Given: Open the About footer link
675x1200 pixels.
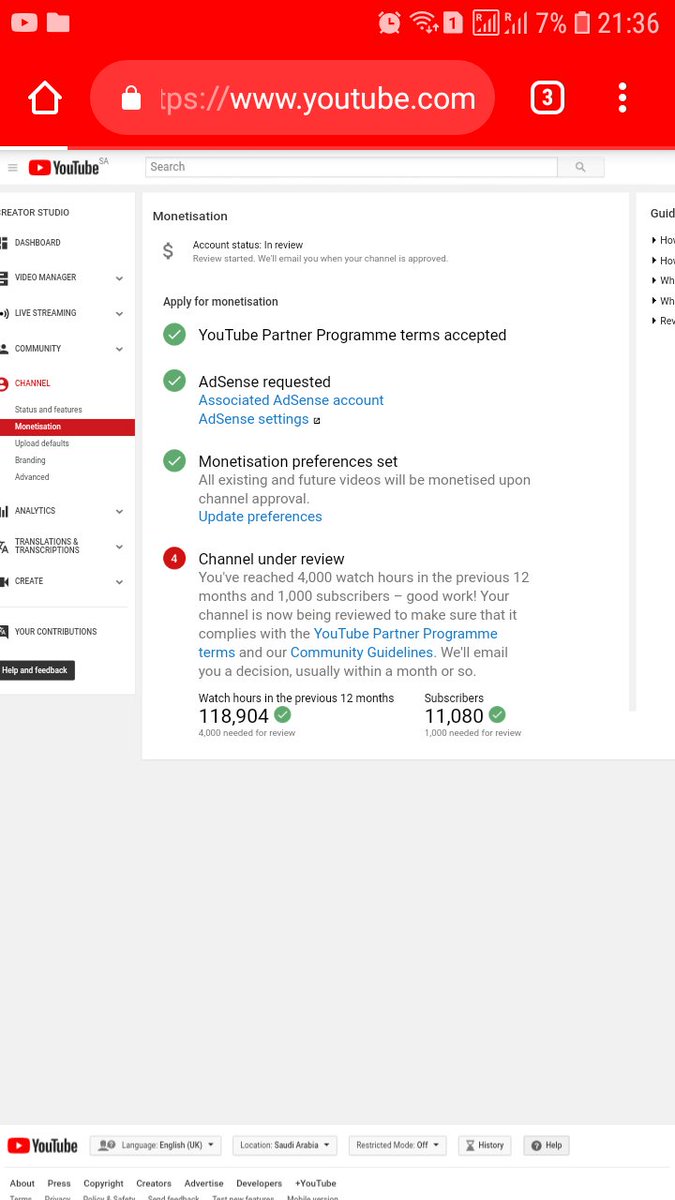Looking at the screenshot, I should (22, 1183).
